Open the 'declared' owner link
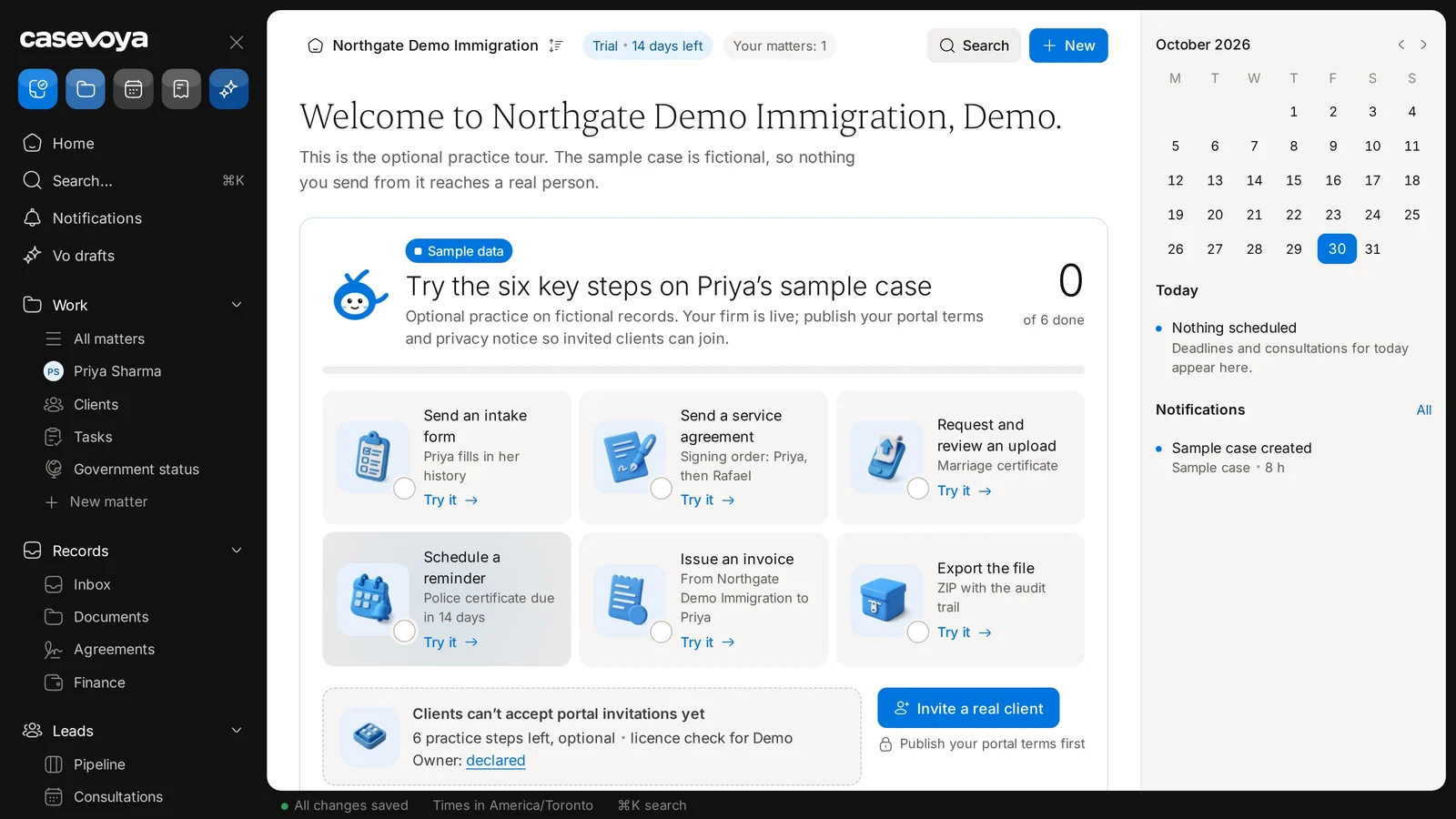 click(x=496, y=761)
